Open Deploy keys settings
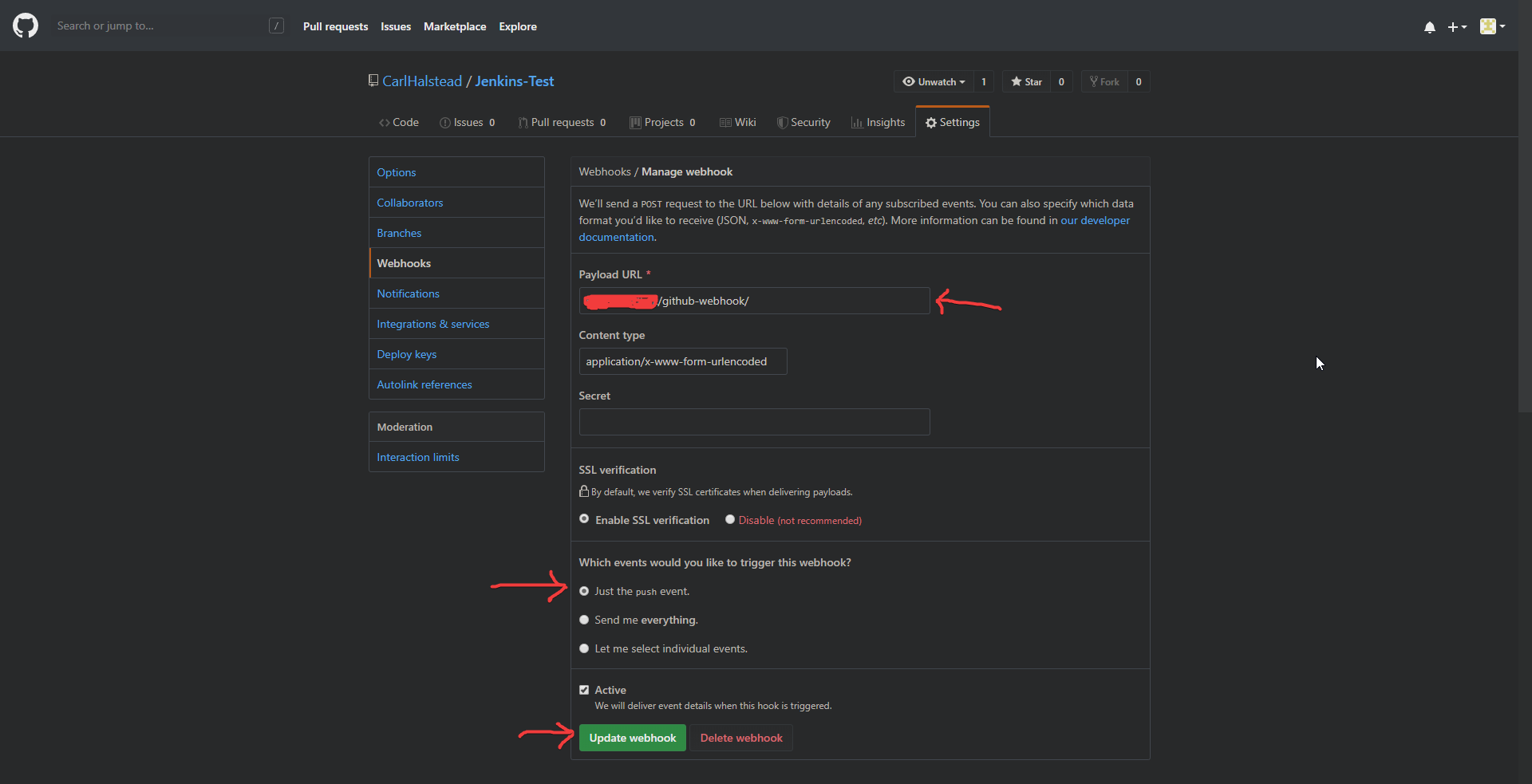The height and width of the screenshot is (784, 1532). click(456, 354)
